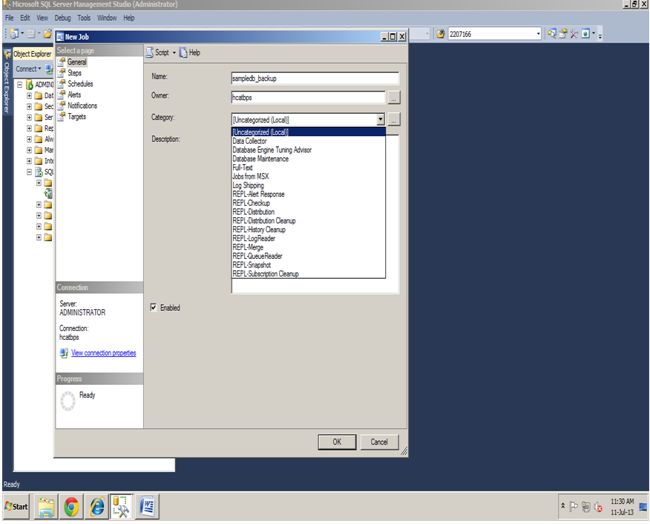This screenshot has width=650, height=524.
Task: Select REPL-LogReader category
Action: pos(308,238)
